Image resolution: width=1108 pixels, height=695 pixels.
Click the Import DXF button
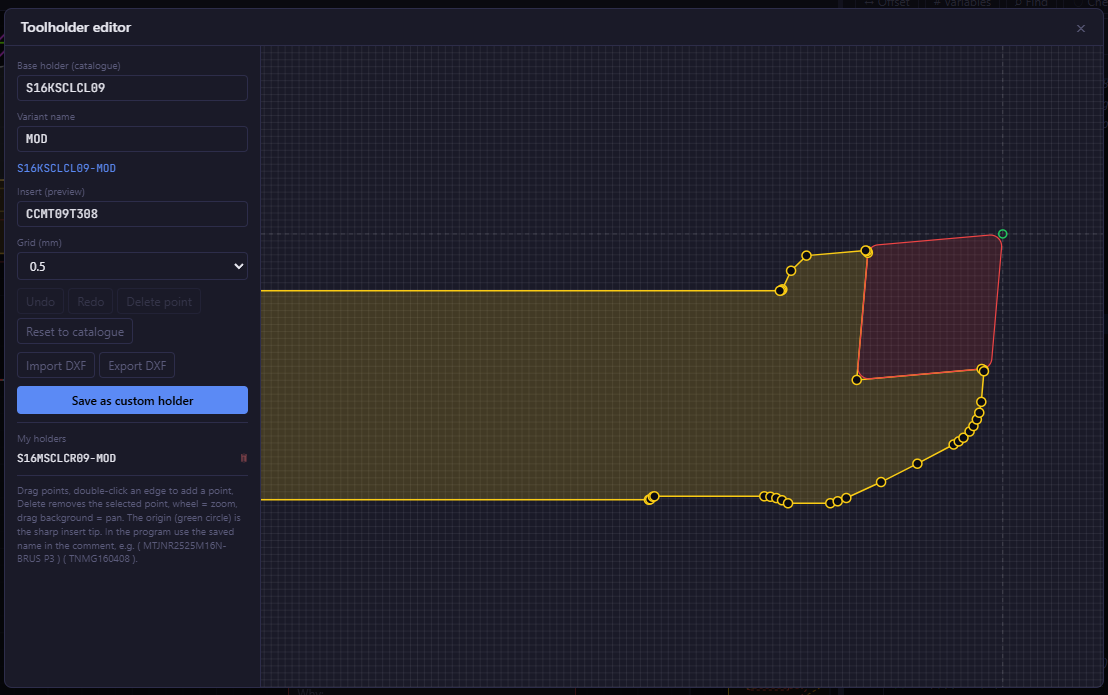(x=56, y=366)
